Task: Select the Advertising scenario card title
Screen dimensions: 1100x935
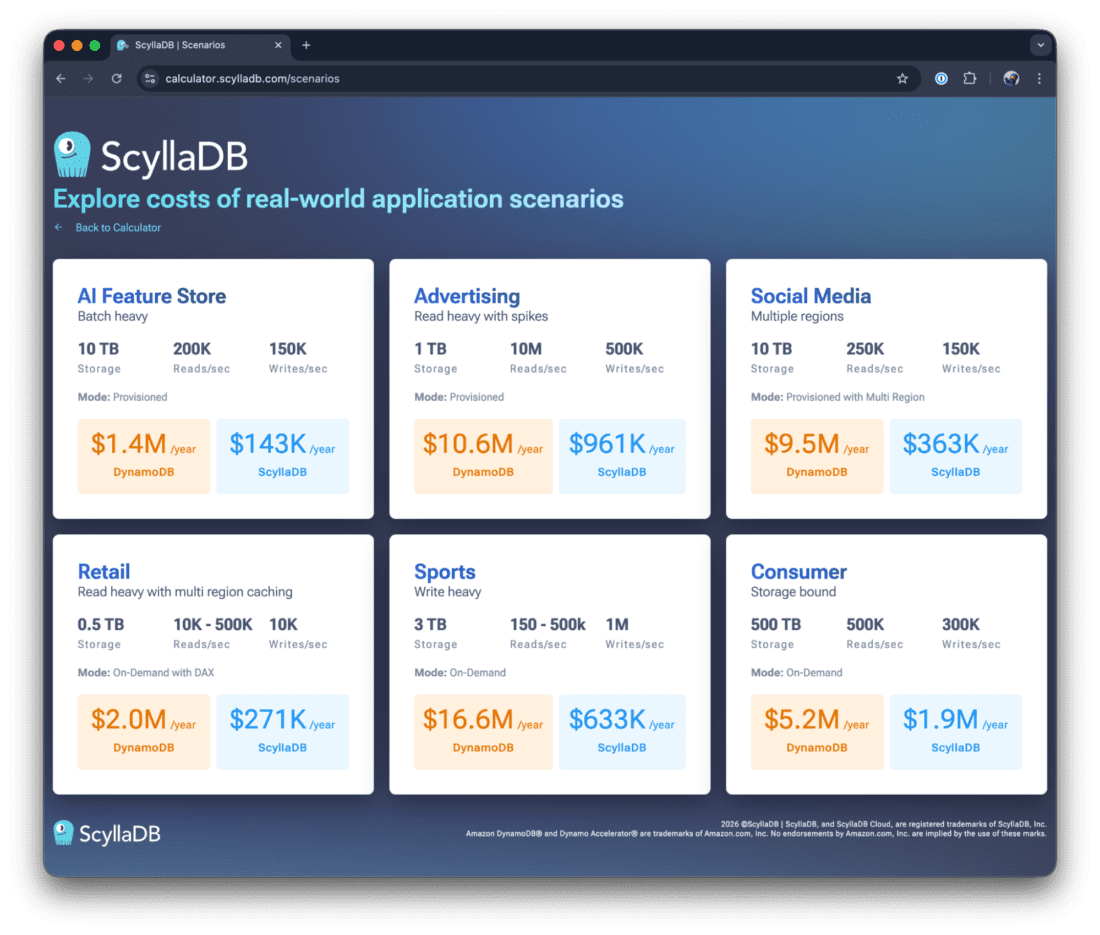Action: [467, 296]
